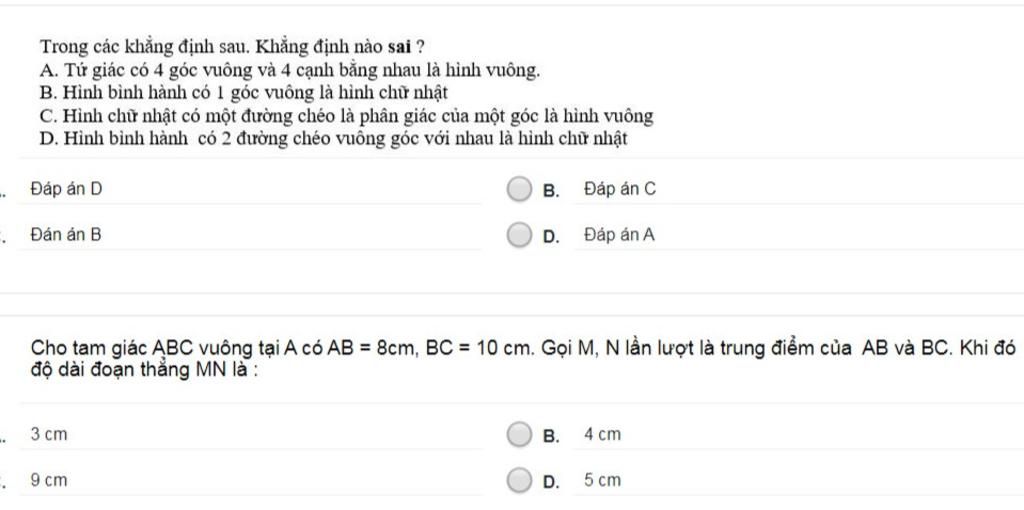Viewport: 1024px width, 510px height.
Task: Click statement C starting "Hình chữ nhật có một đường chéo"
Action: coord(346,116)
